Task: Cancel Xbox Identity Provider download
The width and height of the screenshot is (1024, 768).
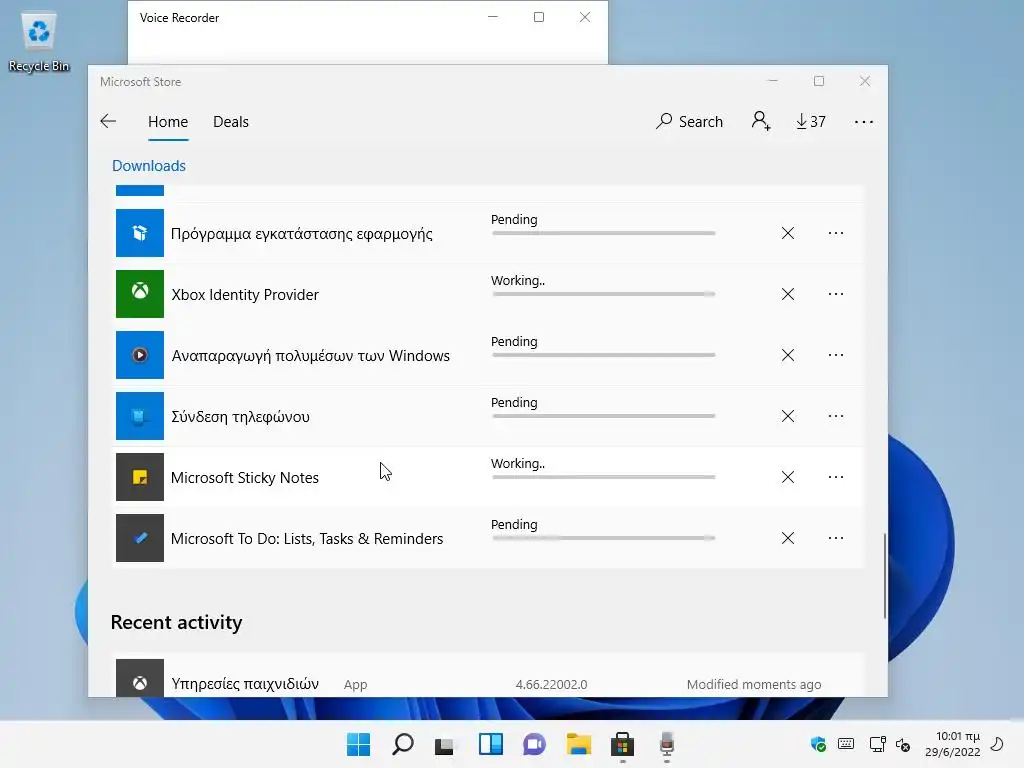Action: tap(788, 294)
